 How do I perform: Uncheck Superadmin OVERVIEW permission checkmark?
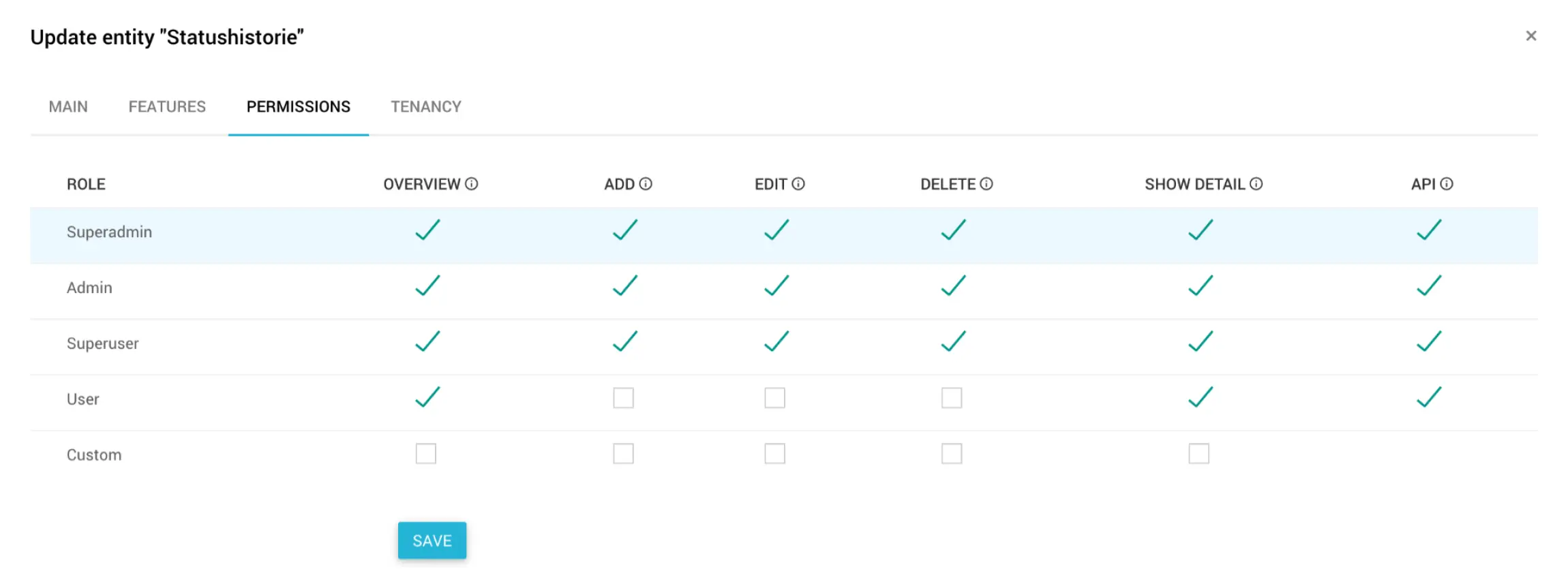pyautogui.click(x=427, y=230)
